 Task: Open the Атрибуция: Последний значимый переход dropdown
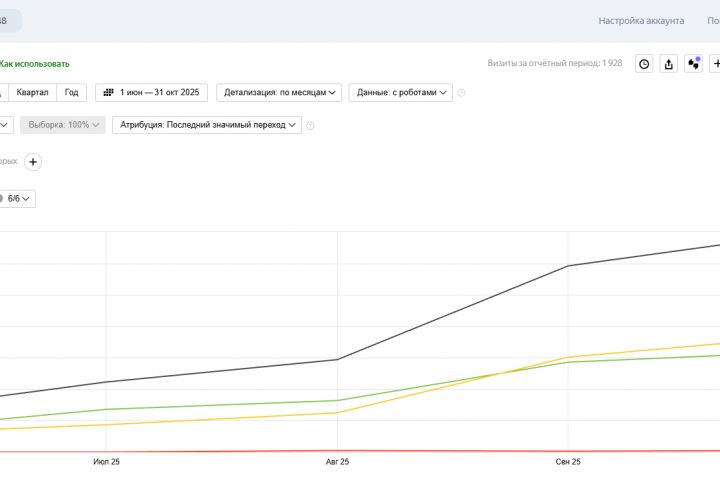pyautogui.click(x=208, y=125)
